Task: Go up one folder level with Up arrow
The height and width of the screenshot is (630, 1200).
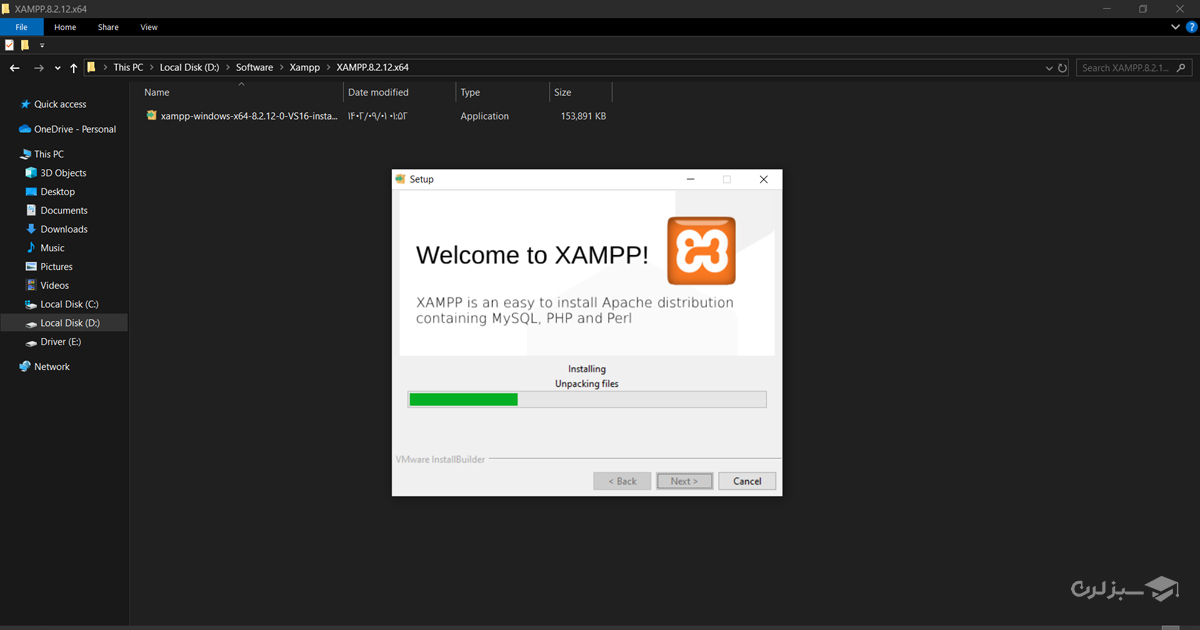Action: pos(73,68)
